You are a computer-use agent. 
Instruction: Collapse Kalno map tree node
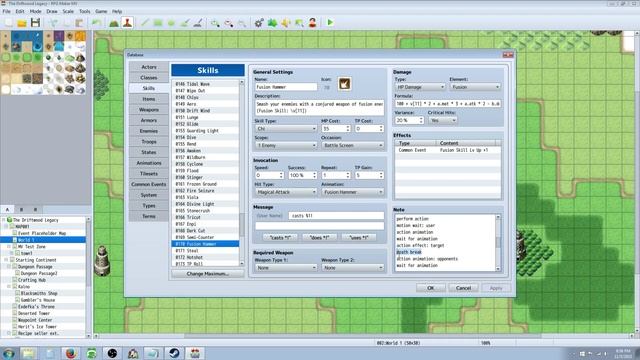point(9,287)
